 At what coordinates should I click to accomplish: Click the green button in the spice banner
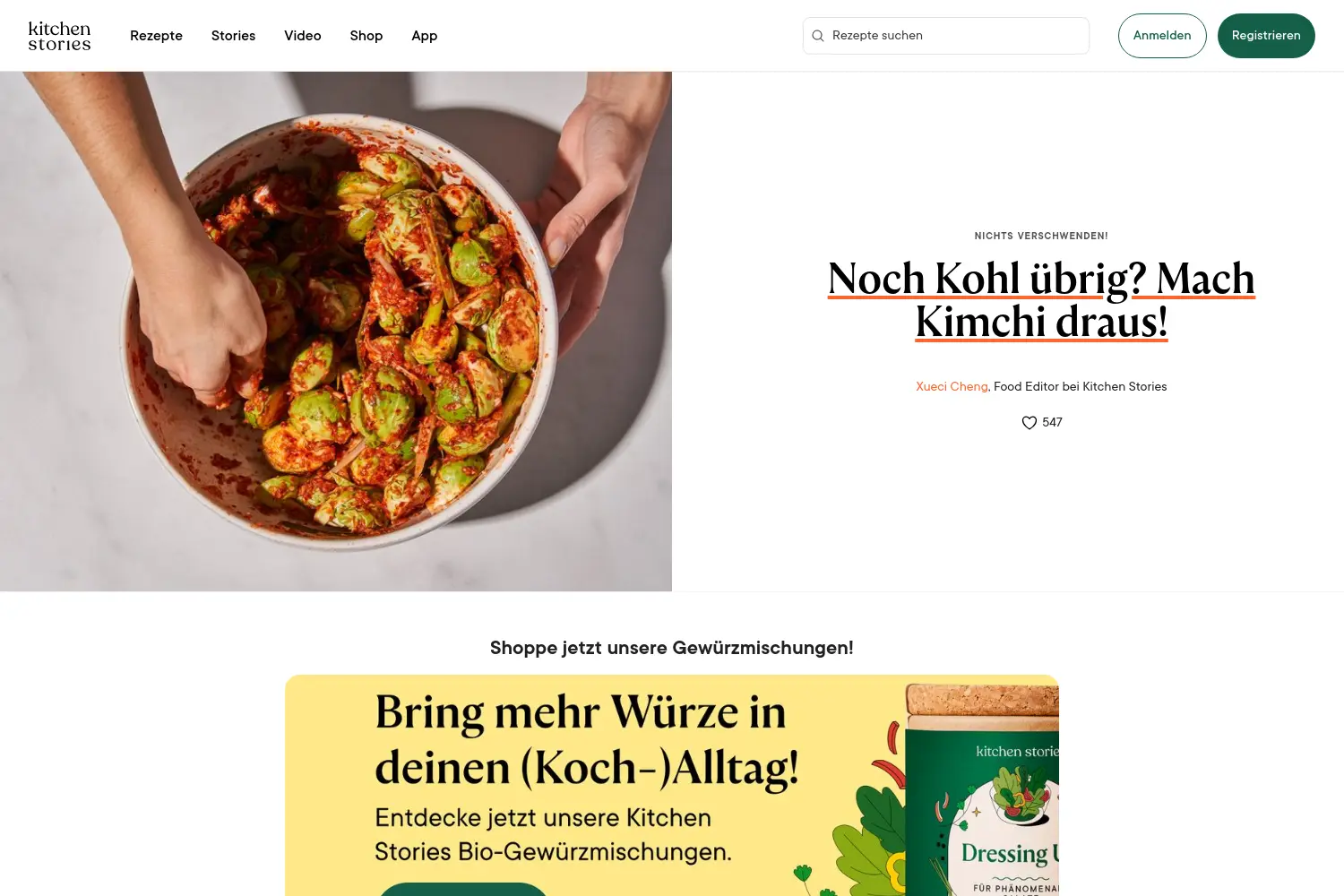coord(463,889)
